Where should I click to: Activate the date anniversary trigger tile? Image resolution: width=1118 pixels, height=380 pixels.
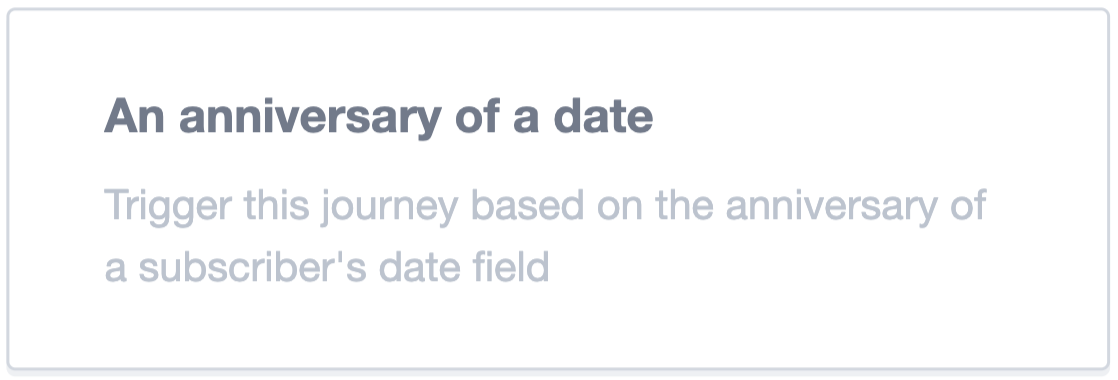558,189
